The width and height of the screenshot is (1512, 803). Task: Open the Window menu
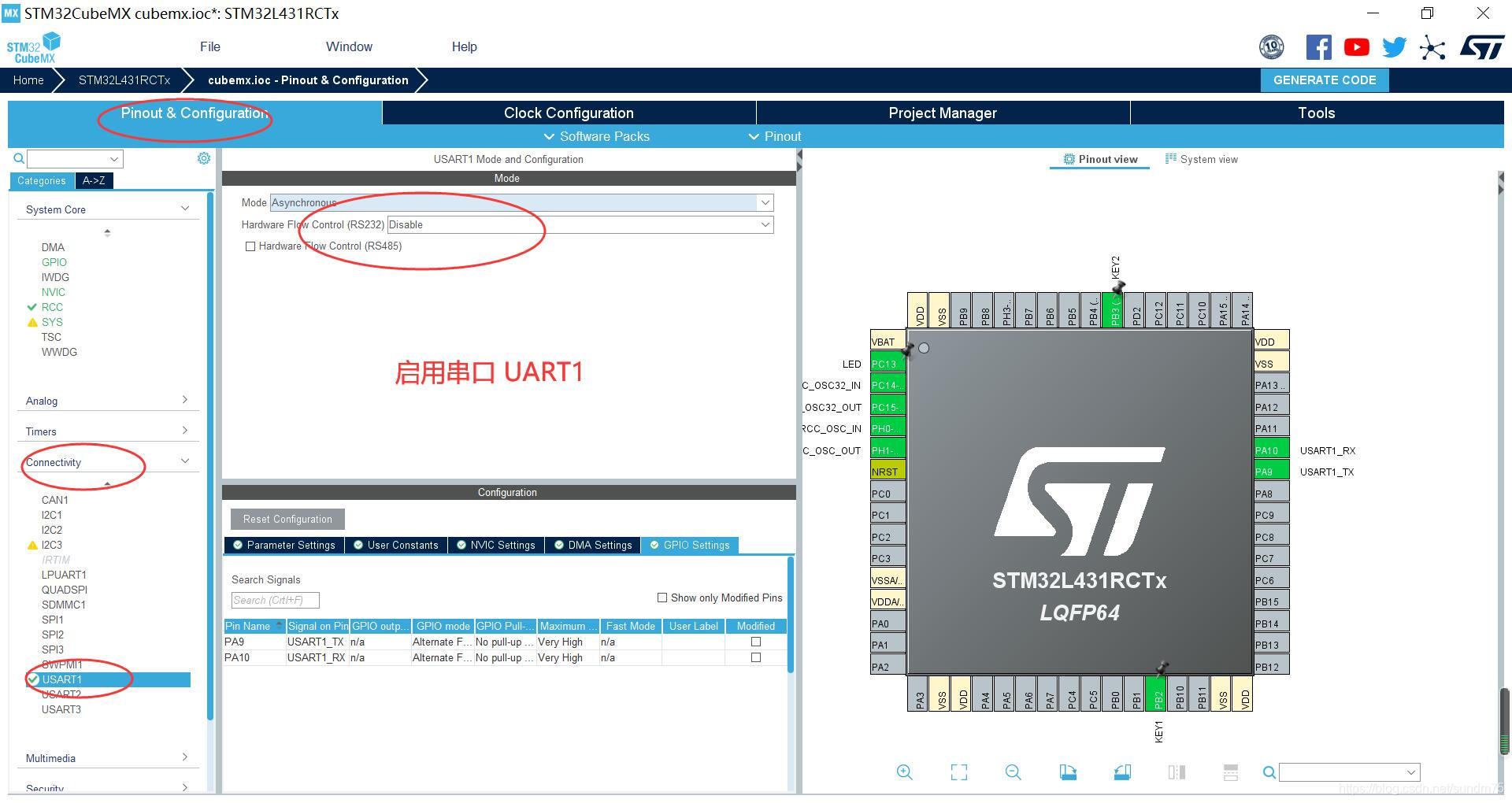tap(349, 46)
